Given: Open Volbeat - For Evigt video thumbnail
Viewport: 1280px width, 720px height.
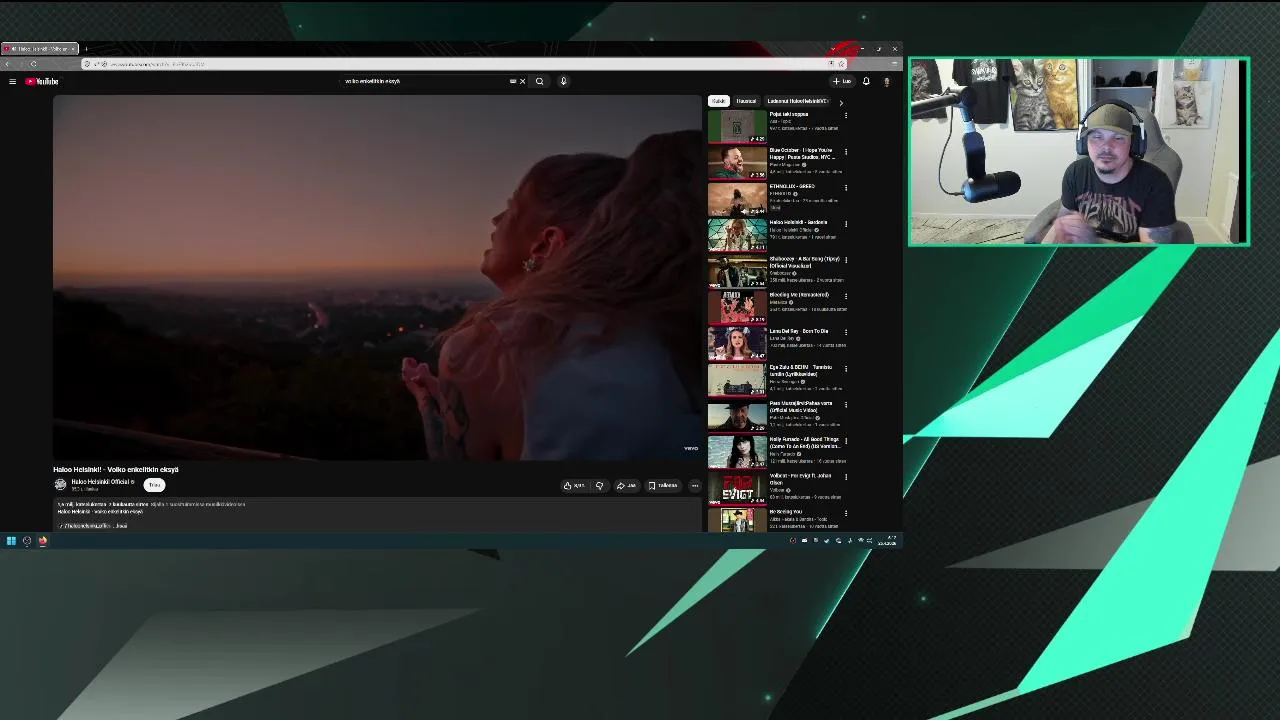Looking at the screenshot, I should point(737,488).
